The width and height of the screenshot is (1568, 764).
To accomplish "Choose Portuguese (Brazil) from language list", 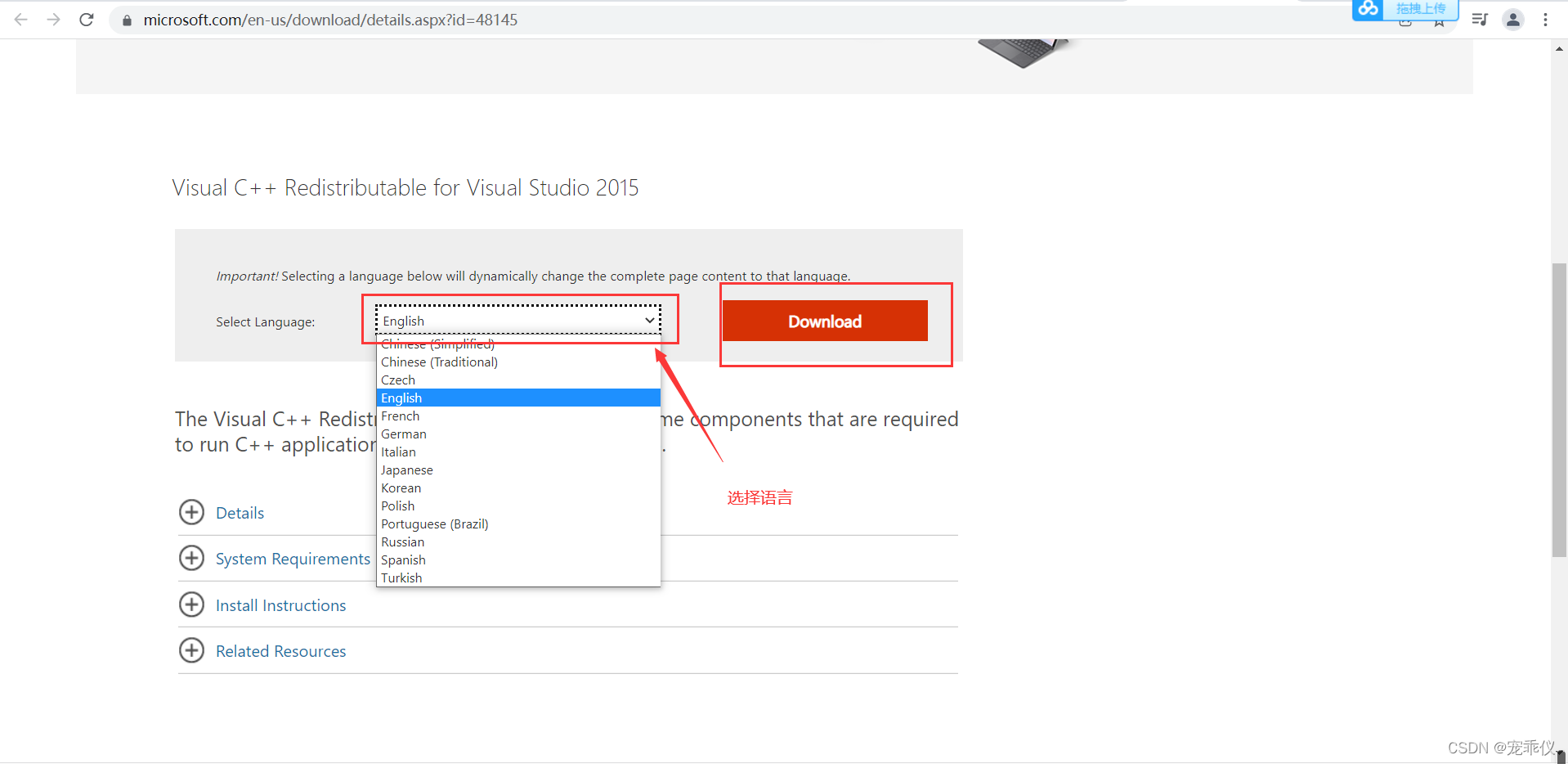I will pos(518,524).
